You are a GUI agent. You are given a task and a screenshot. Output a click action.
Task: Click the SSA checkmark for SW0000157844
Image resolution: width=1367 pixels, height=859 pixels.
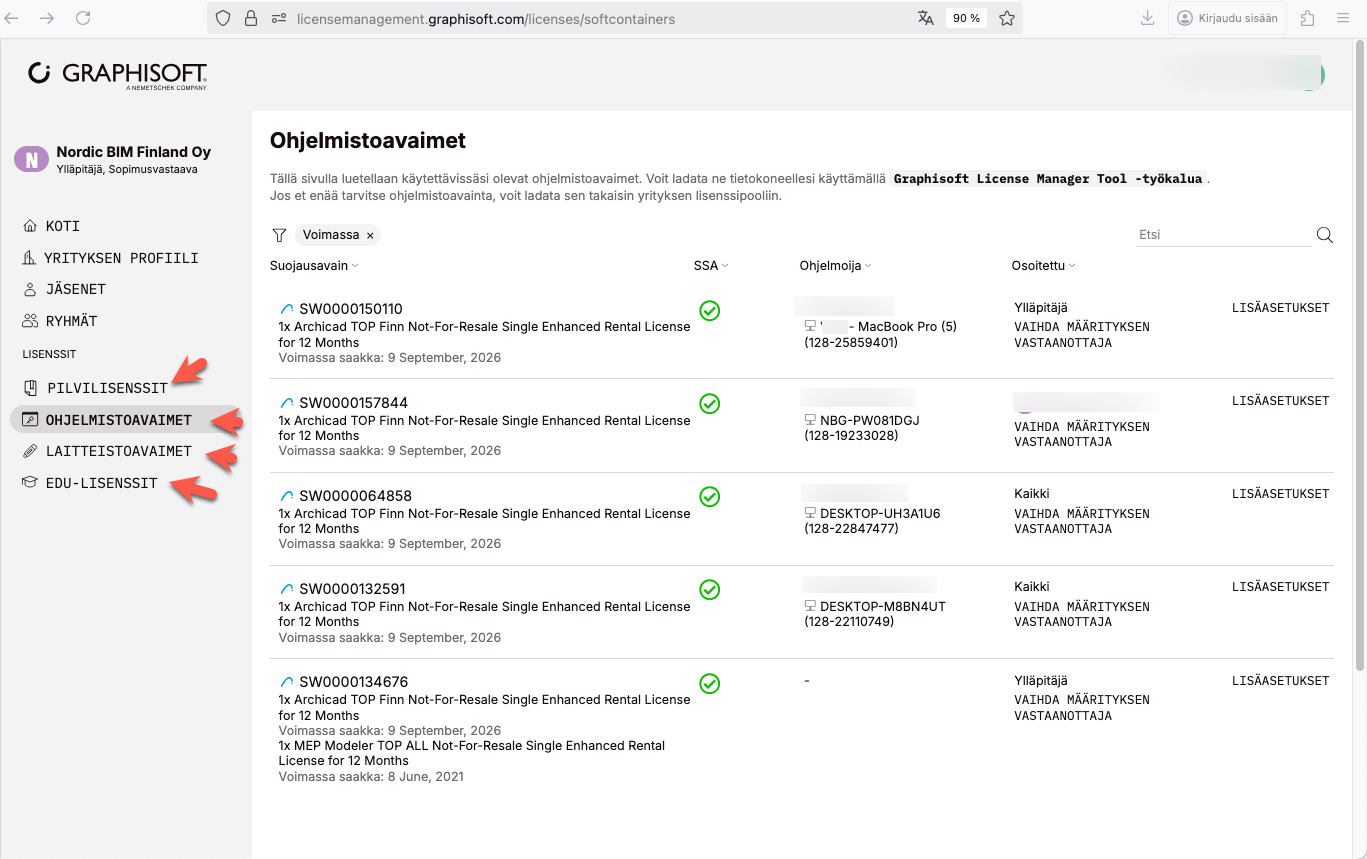(x=709, y=404)
